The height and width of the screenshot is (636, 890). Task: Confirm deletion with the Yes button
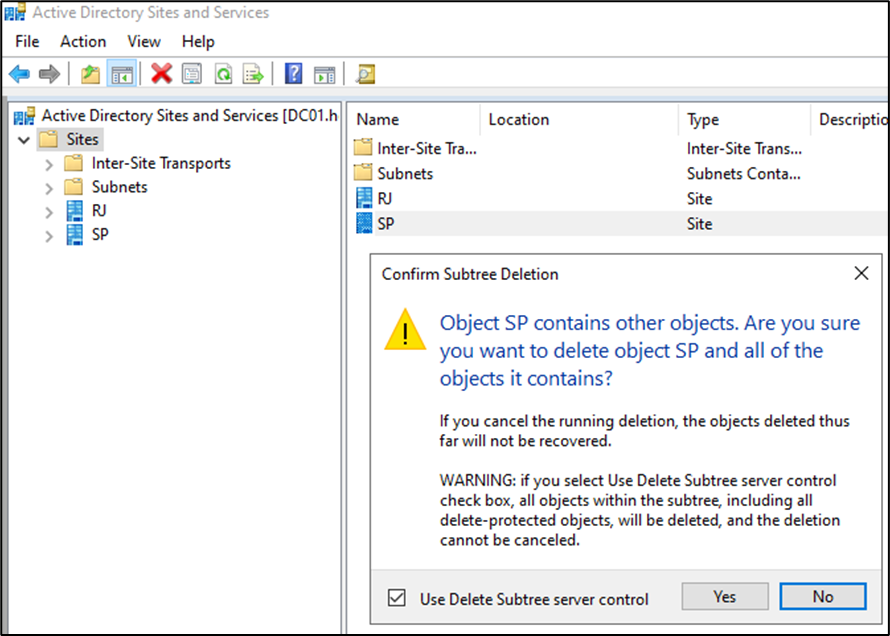(x=725, y=597)
